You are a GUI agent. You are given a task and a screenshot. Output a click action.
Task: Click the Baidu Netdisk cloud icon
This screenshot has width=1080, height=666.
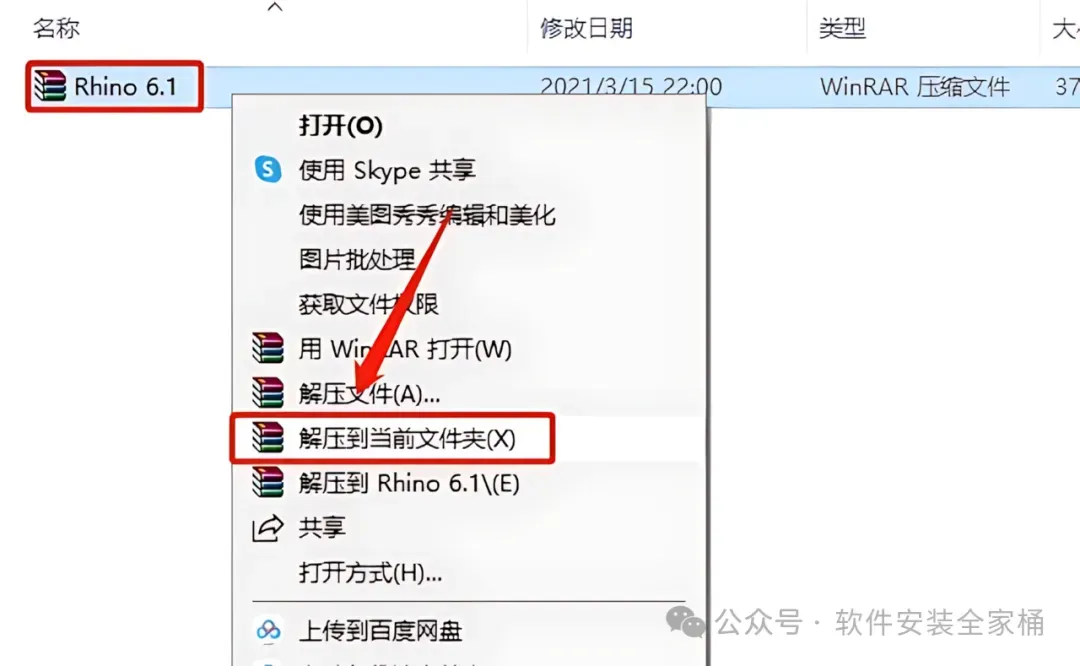[268, 629]
